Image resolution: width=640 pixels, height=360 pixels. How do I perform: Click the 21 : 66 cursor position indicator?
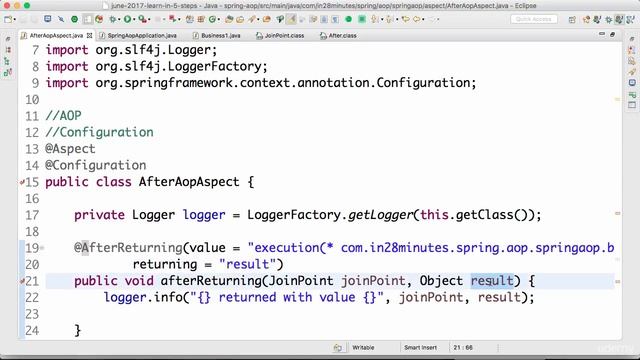coord(463,348)
